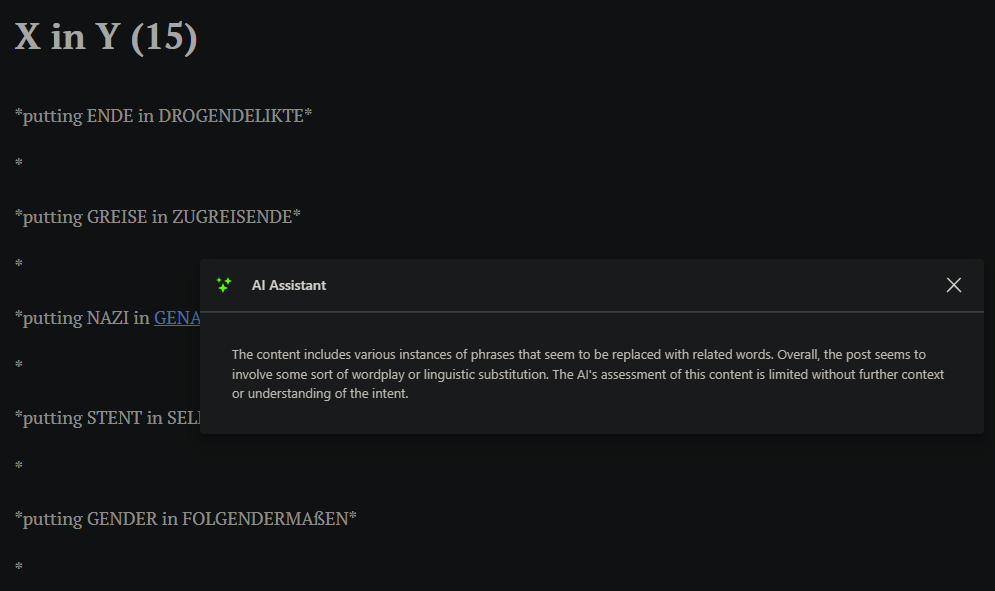Click the "X in Y (15)" heading

pyautogui.click(x=106, y=37)
